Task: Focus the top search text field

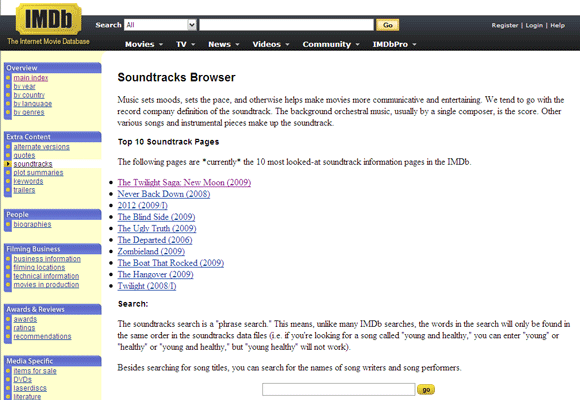Action: point(287,25)
